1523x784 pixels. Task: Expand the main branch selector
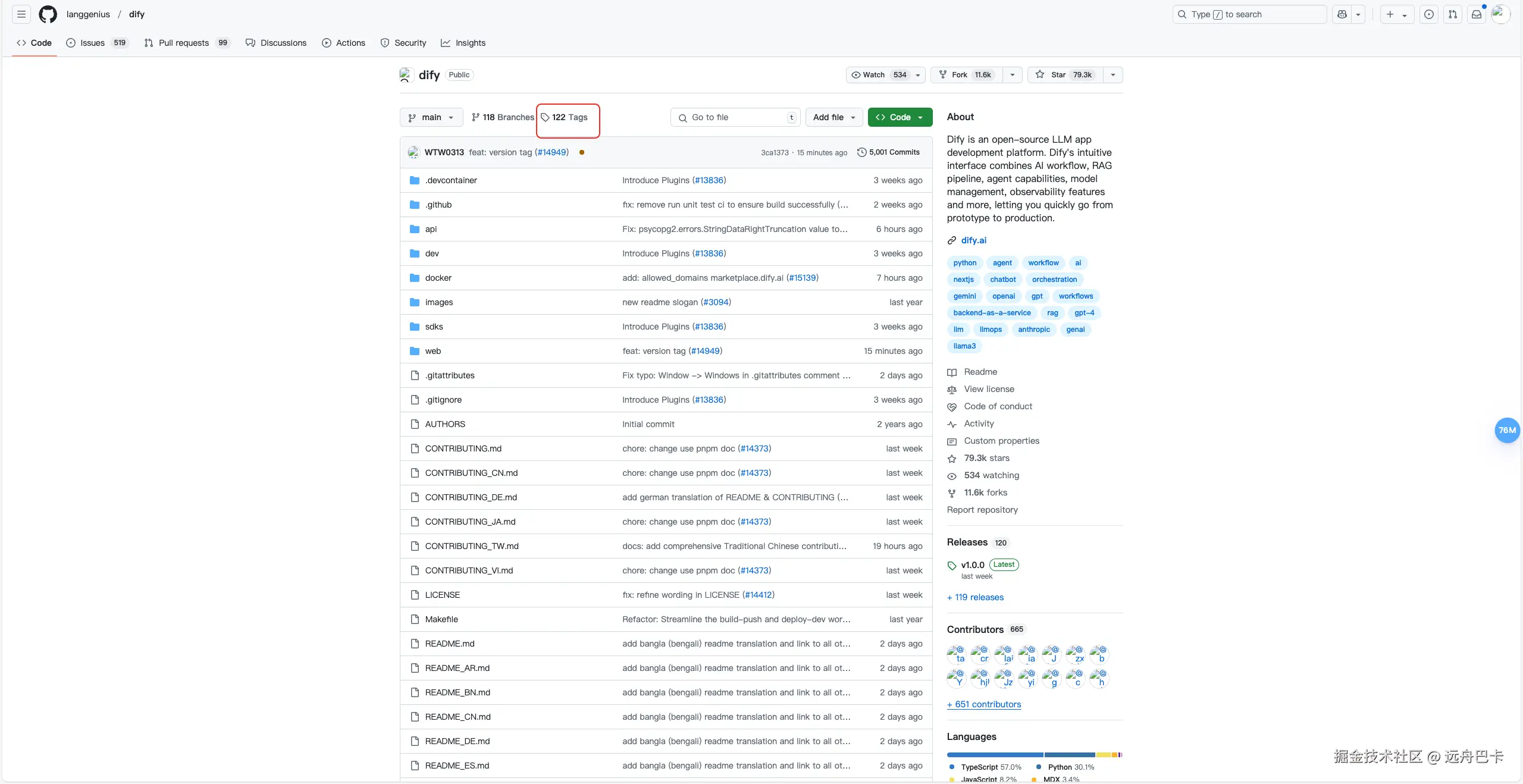pyautogui.click(x=431, y=117)
